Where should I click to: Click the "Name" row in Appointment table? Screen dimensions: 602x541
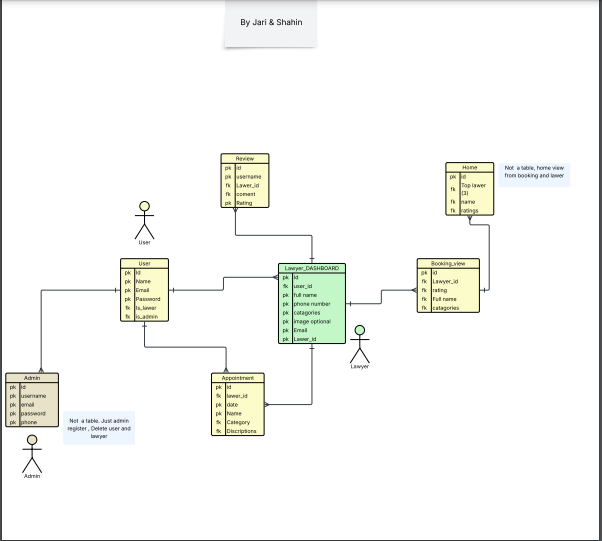[238, 414]
